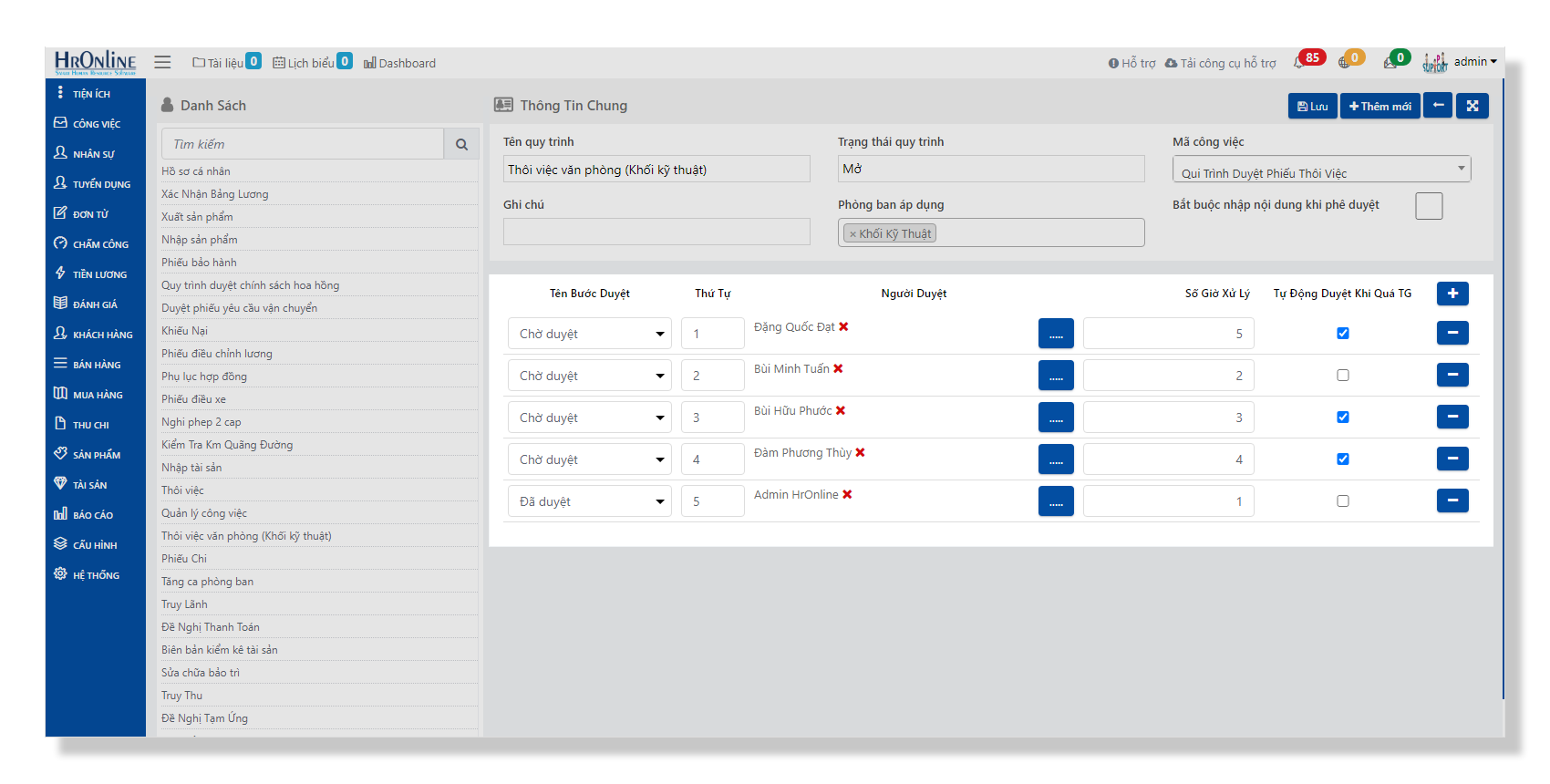
Task: Remove the Đặng Quốc Đạt step row
Action: coord(1452,333)
